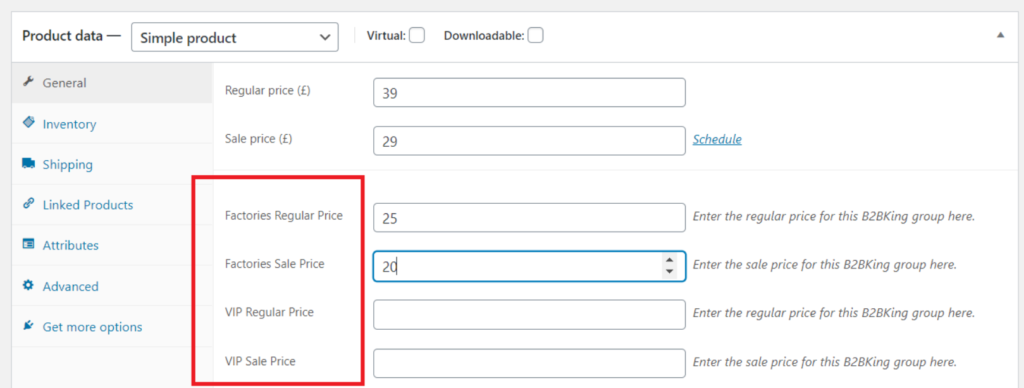1024x388 pixels.
Task: Click the Advanced gear icon
Action: click(28, 285)
